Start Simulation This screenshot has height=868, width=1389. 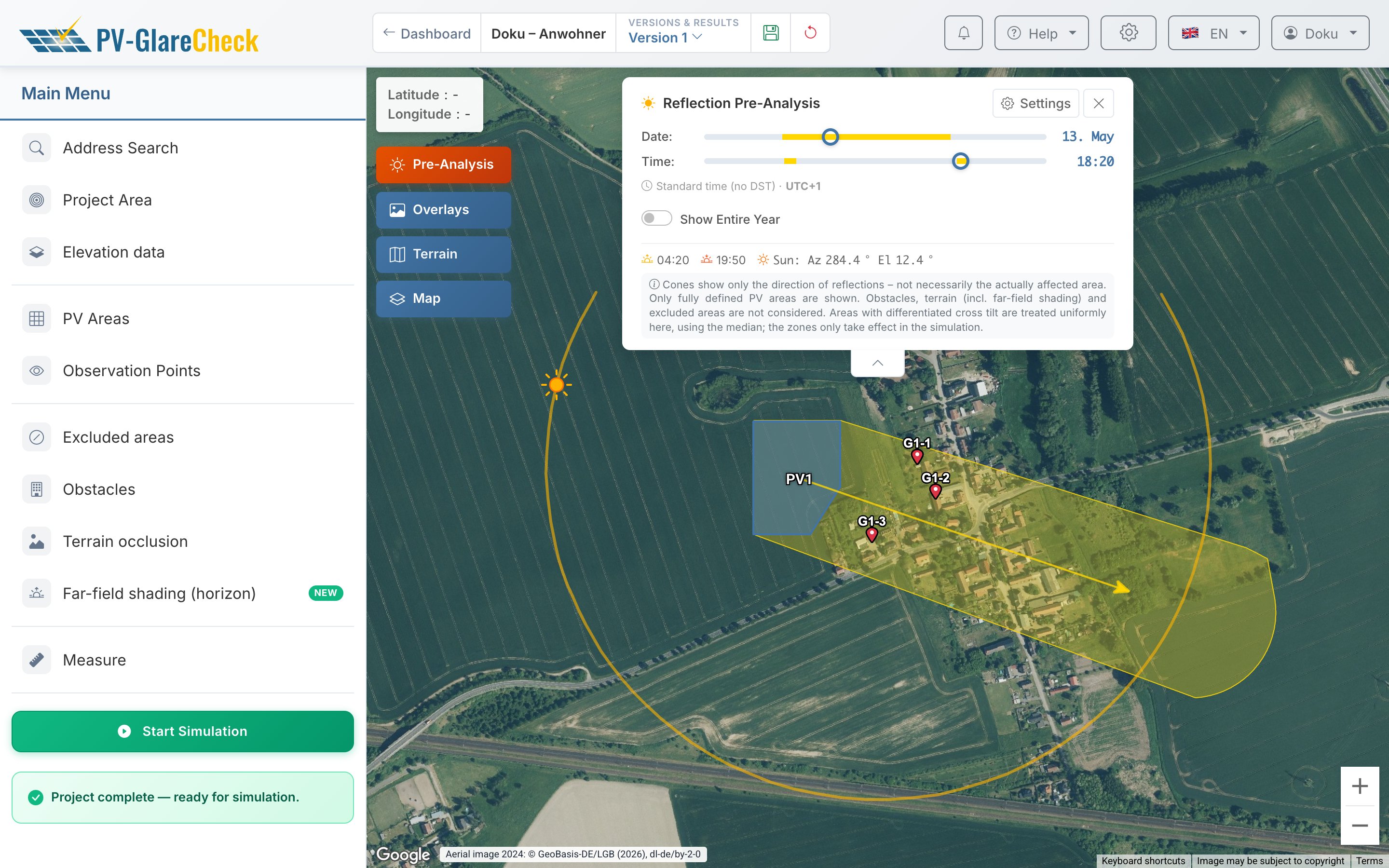182,732
